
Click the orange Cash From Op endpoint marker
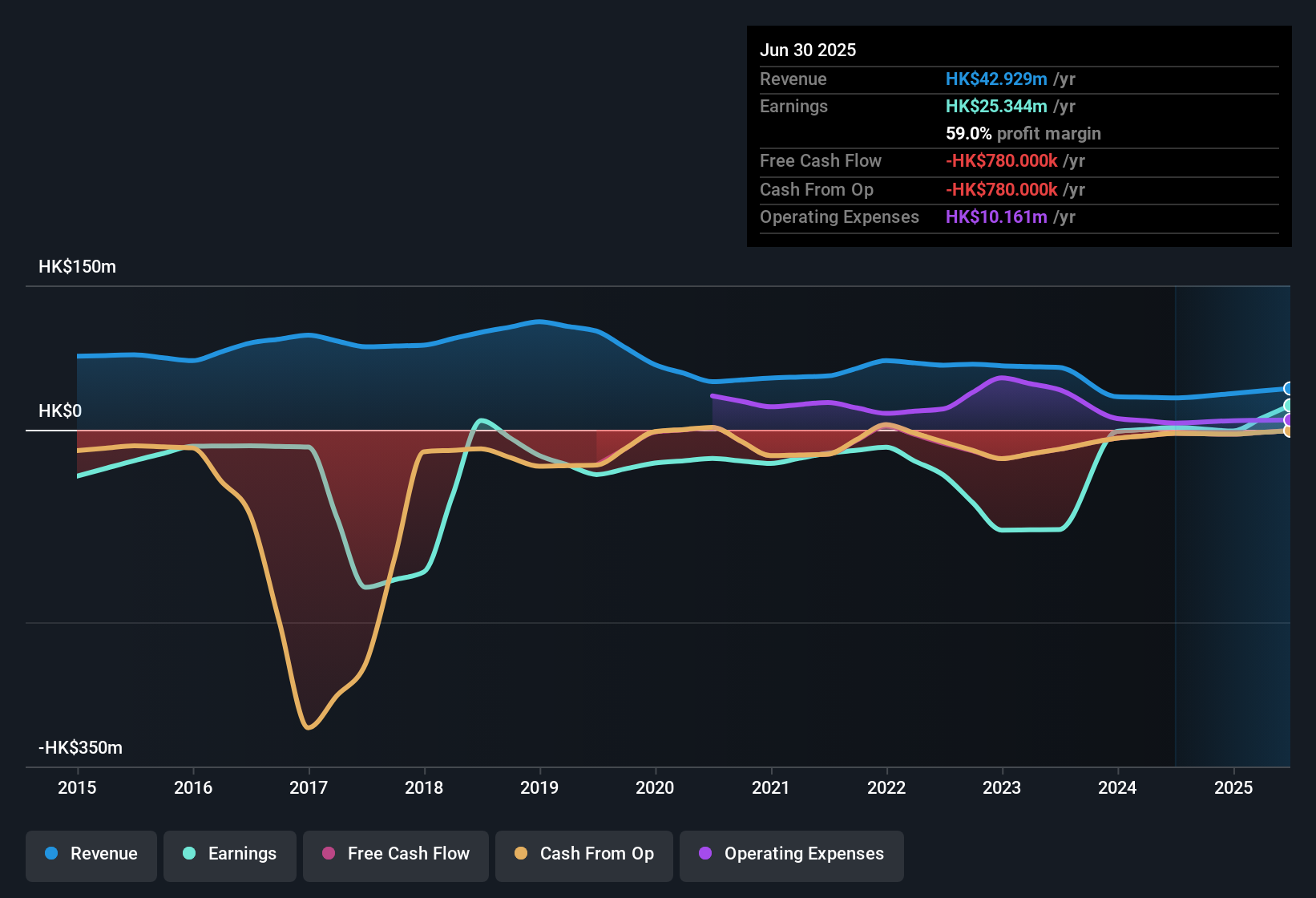[1289, 431]
